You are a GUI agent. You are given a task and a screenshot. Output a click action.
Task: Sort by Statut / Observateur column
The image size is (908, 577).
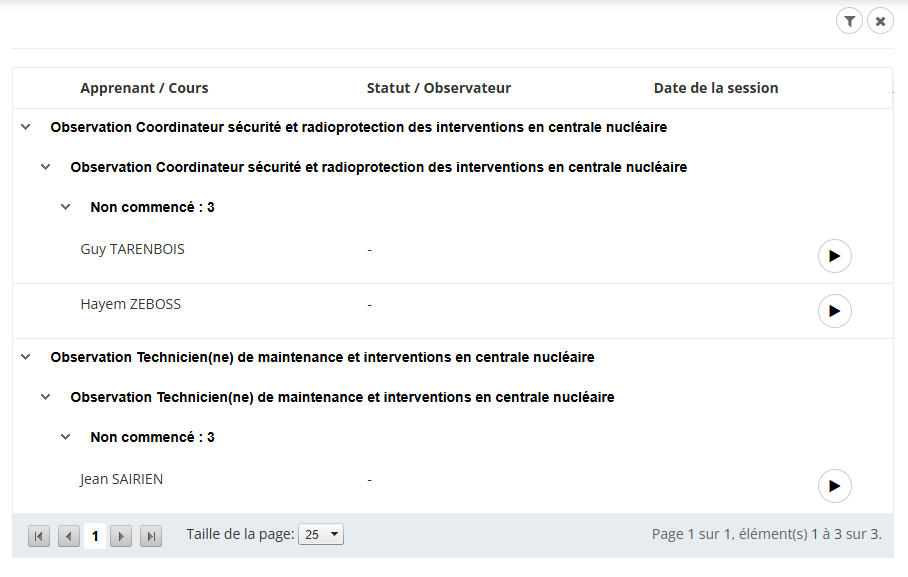pyautogui.click(x=438, y=88)
